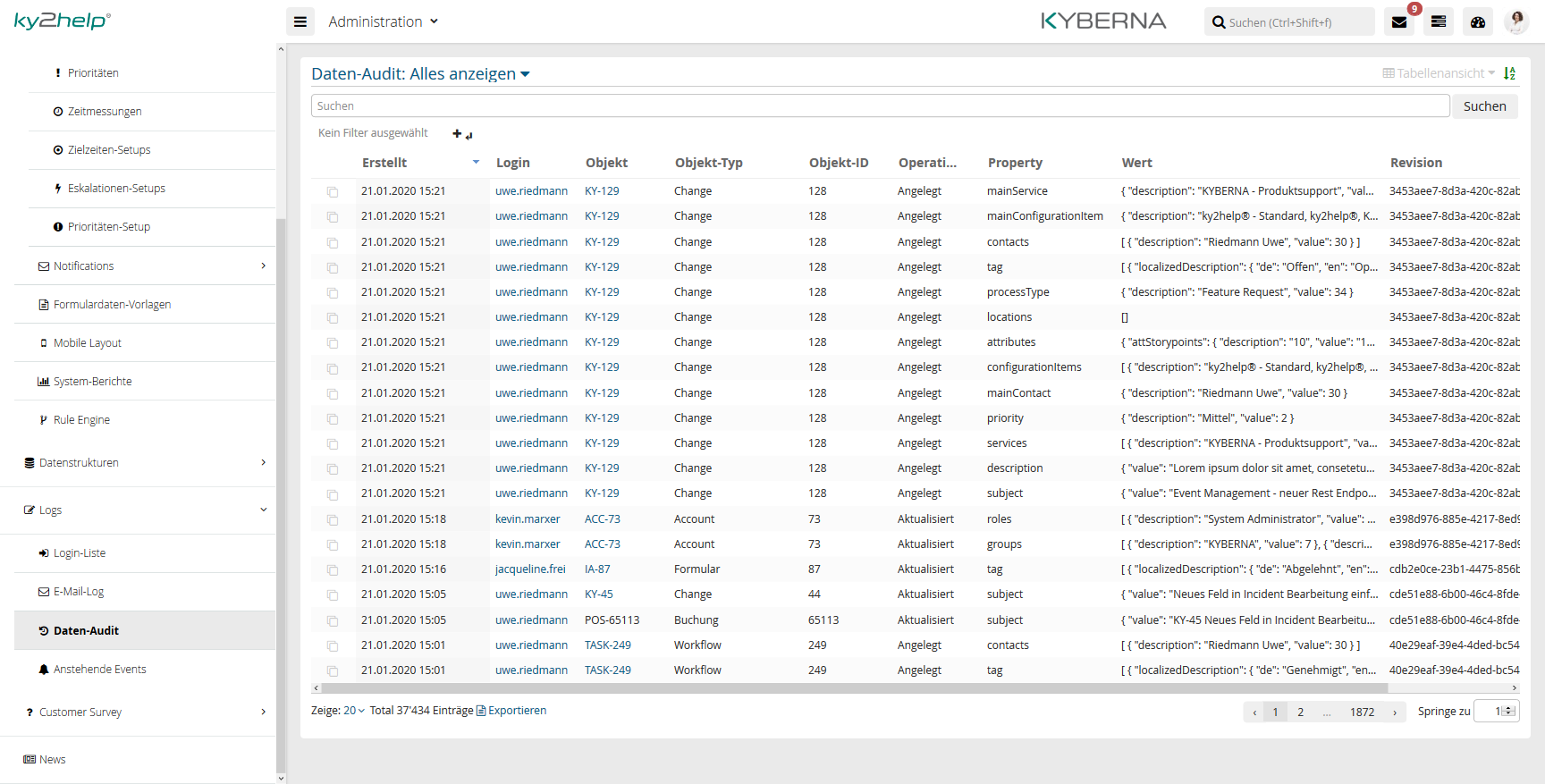Open the Administration dropdown

point(383,21)
